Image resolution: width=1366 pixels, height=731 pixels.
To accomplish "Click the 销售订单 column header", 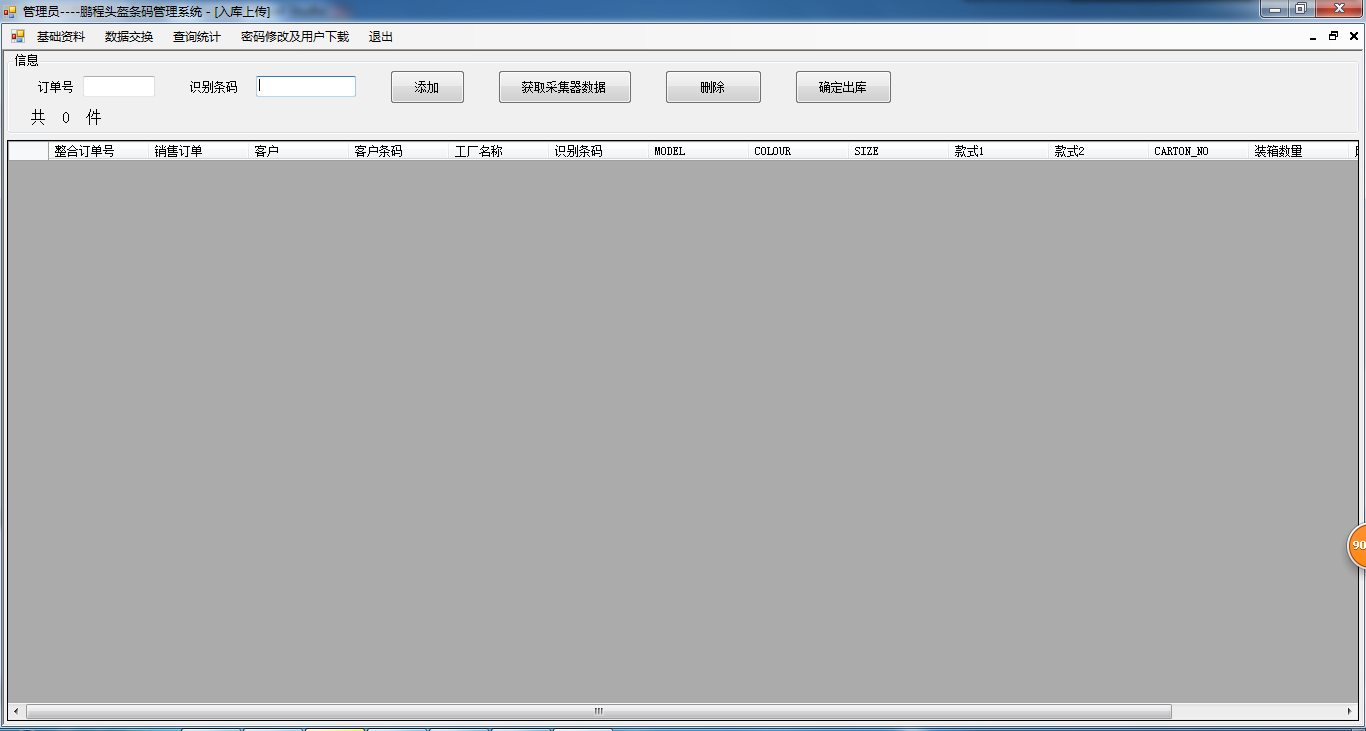I will 198,151.
